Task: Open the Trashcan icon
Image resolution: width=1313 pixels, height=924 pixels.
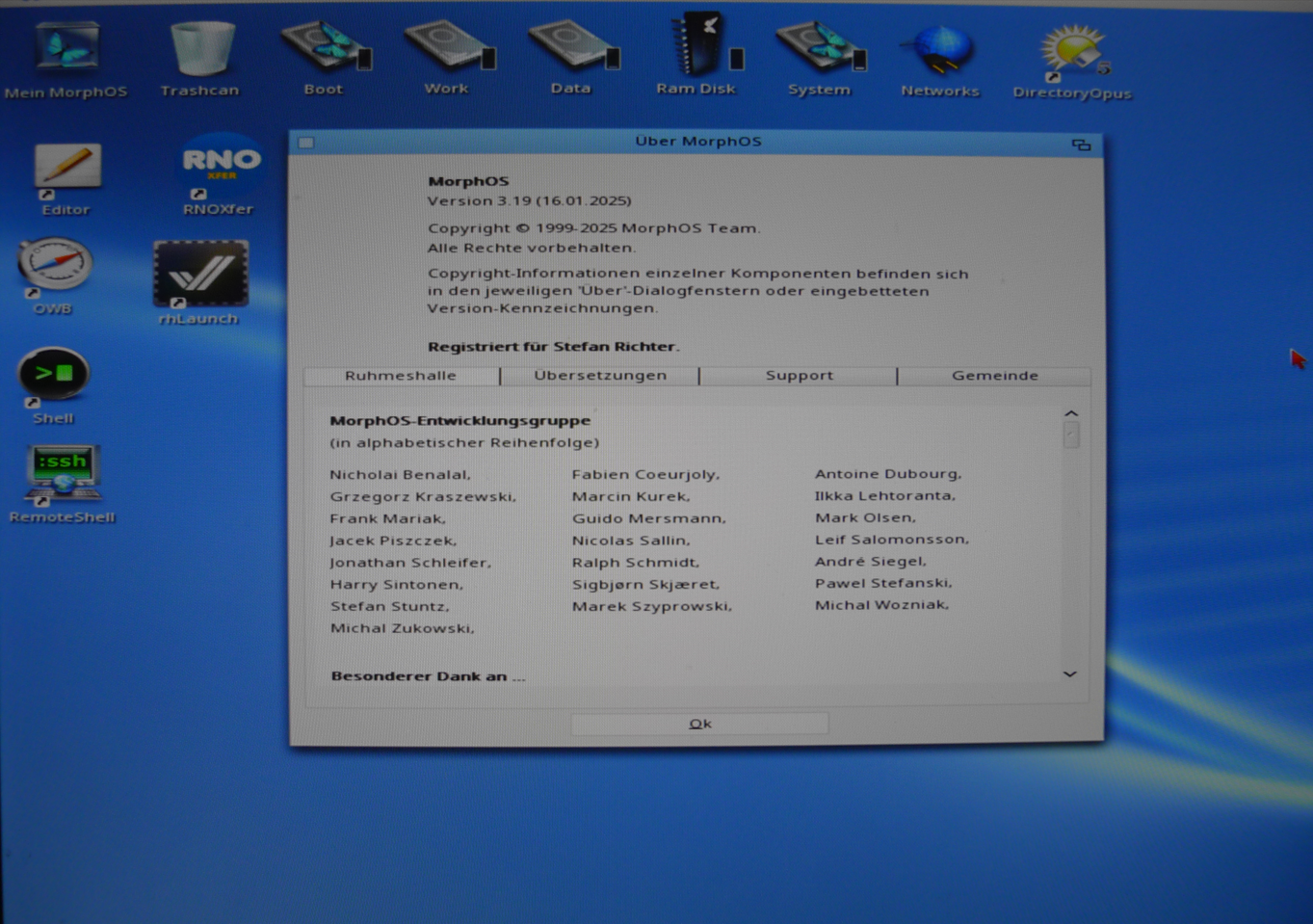Action: (202, 48)
